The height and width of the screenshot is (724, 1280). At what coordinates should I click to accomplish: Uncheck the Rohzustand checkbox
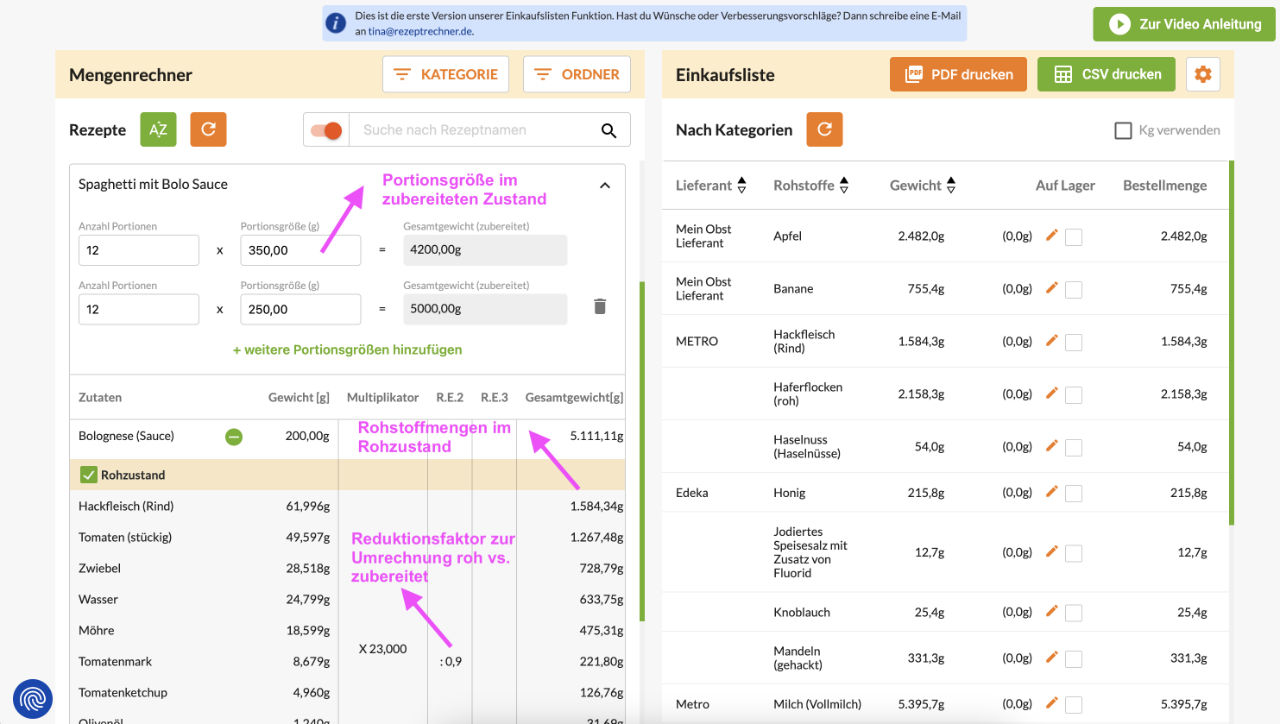88,475
